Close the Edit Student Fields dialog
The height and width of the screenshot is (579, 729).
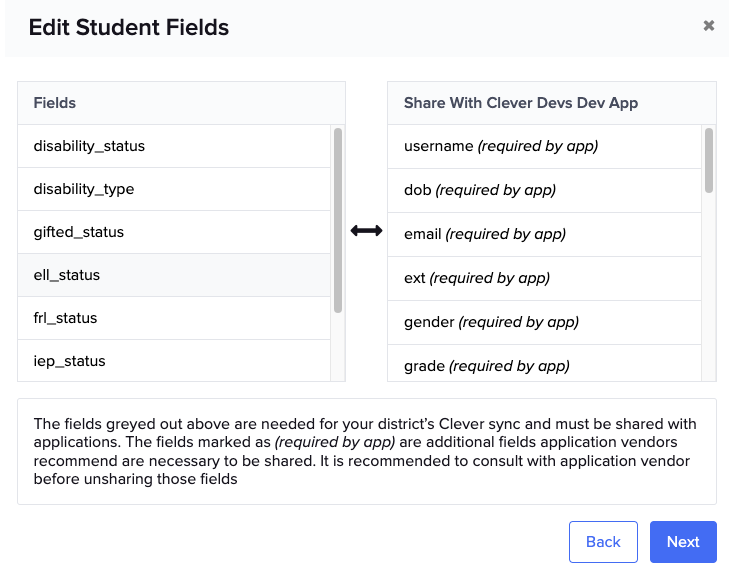coord(709,26)
